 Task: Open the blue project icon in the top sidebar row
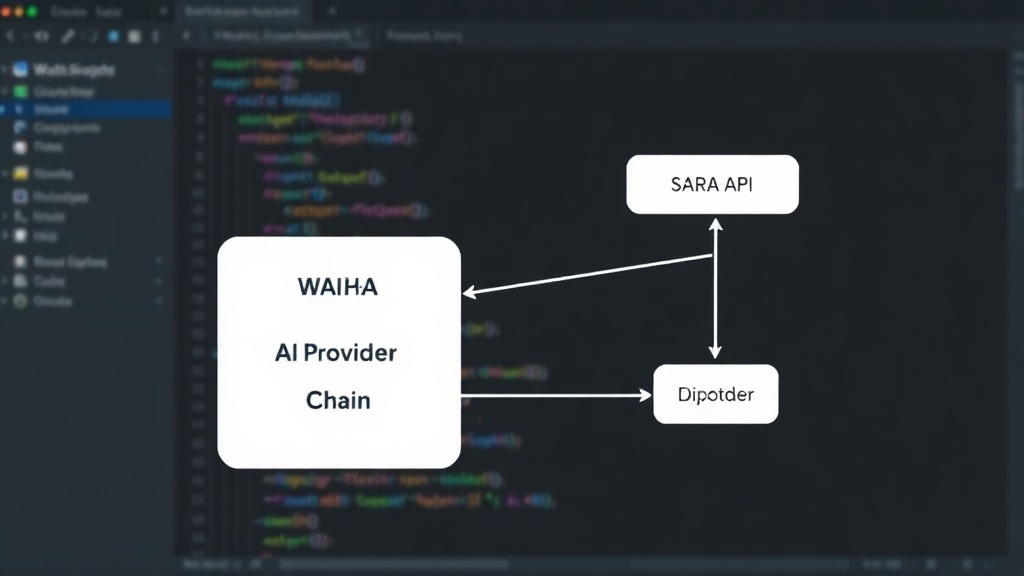pos(20,69)
